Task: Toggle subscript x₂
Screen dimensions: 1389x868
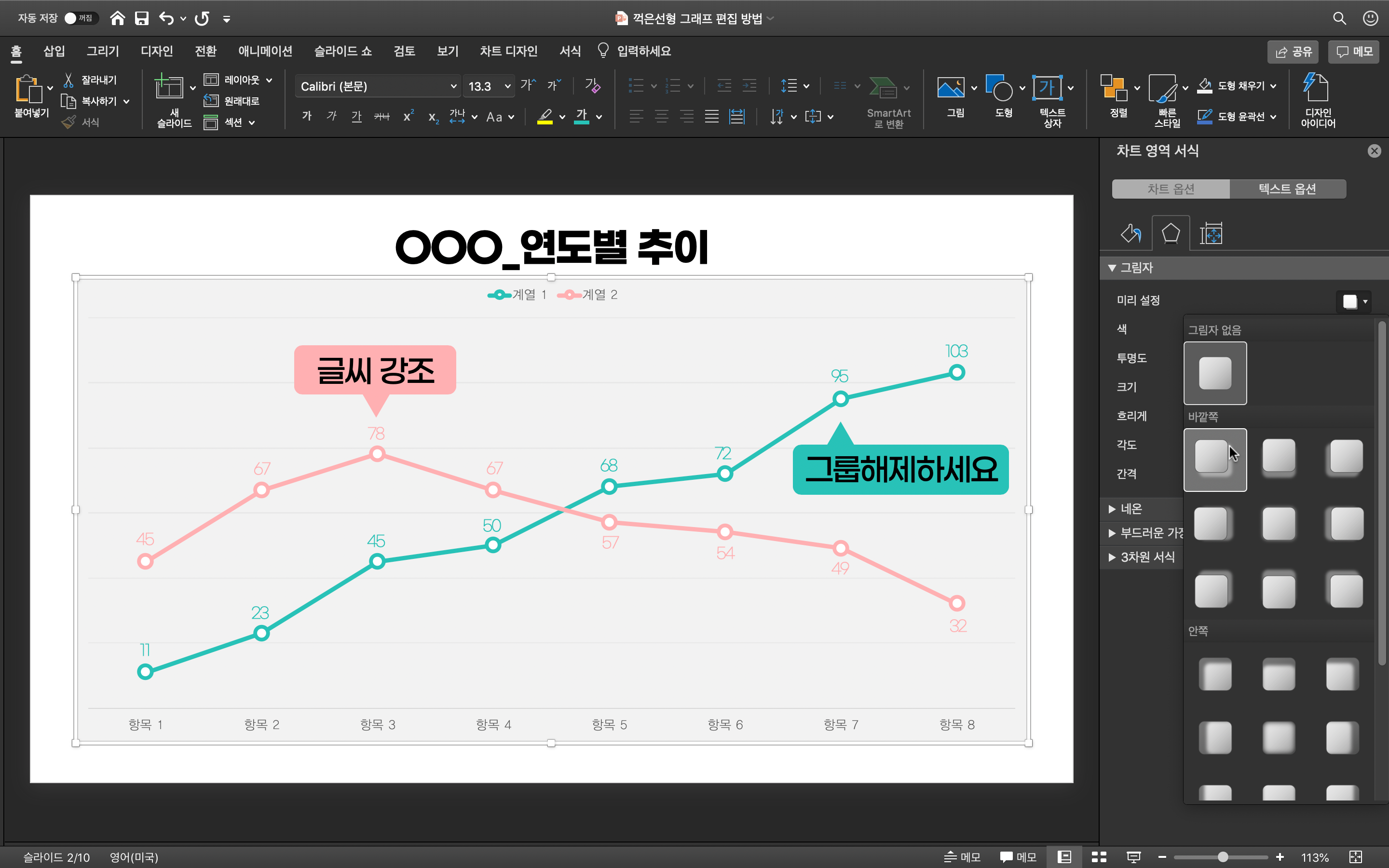Action: [434, 118]
